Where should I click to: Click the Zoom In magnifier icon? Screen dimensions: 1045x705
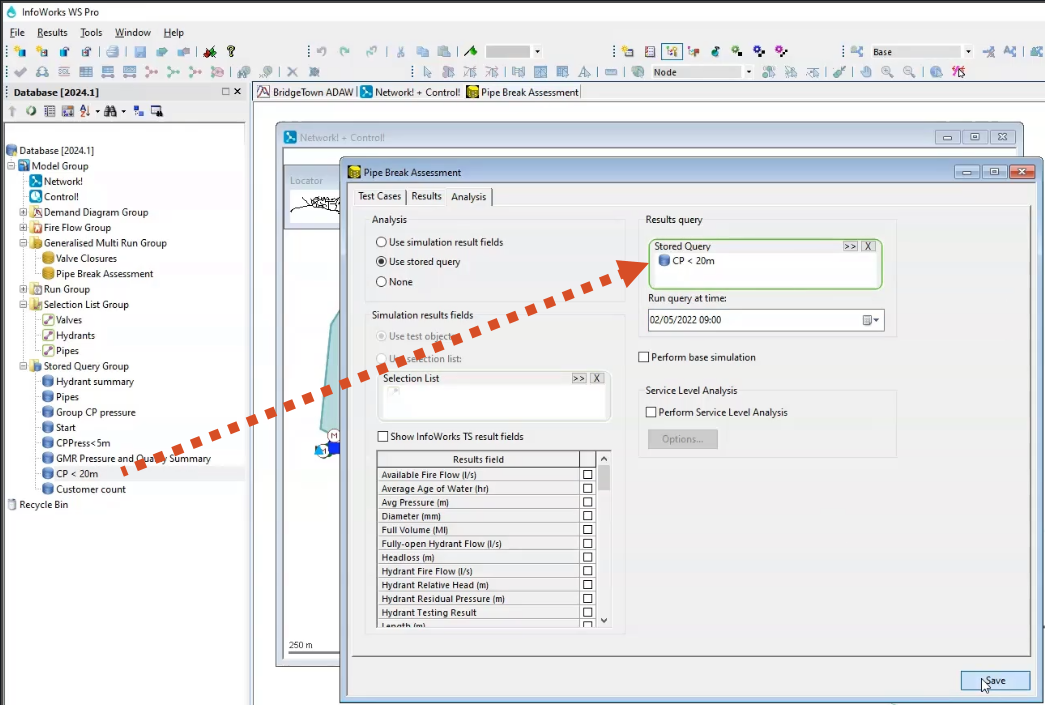(x=887, y=72)
